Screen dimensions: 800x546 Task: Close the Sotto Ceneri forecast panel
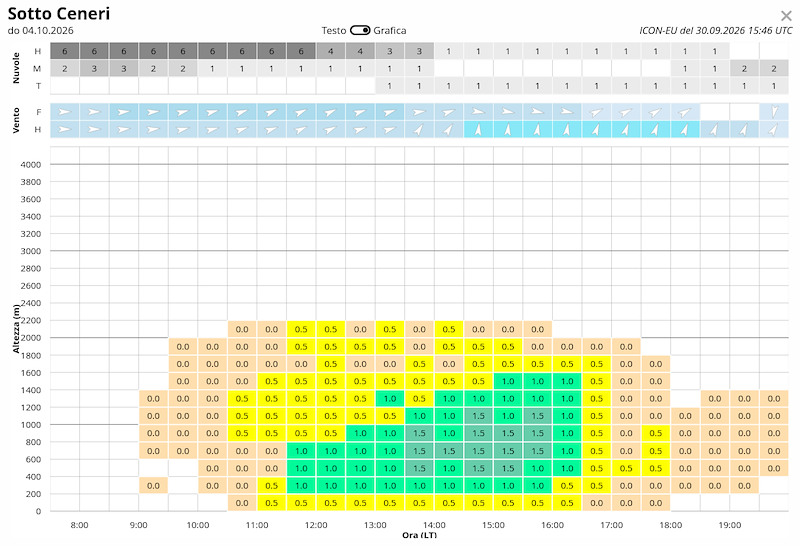click(786, 16)
